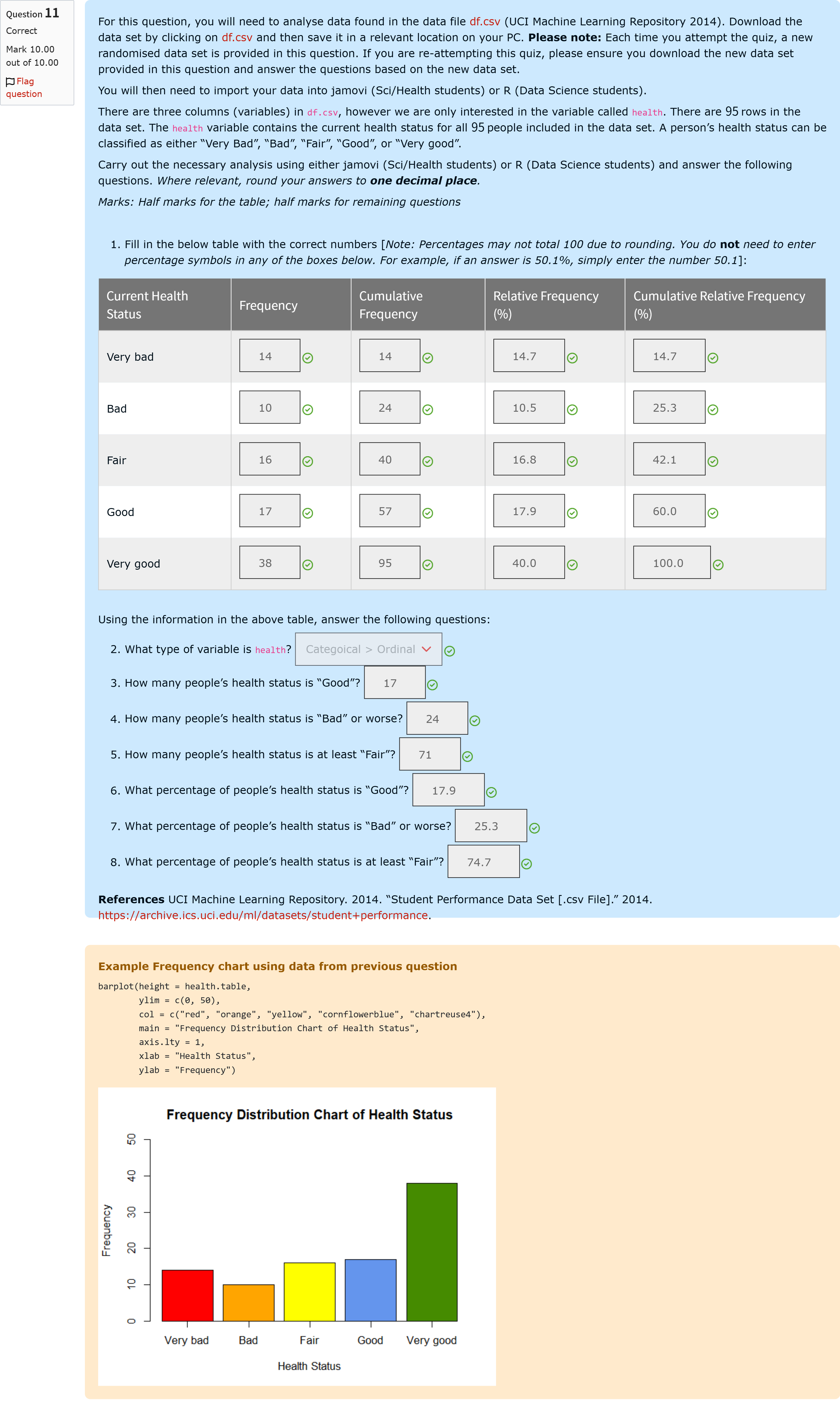The image size is (840, 1409).
Task: Click checkmark beside Bad cumulative frequency 24
Action: [x=428, y=410]
